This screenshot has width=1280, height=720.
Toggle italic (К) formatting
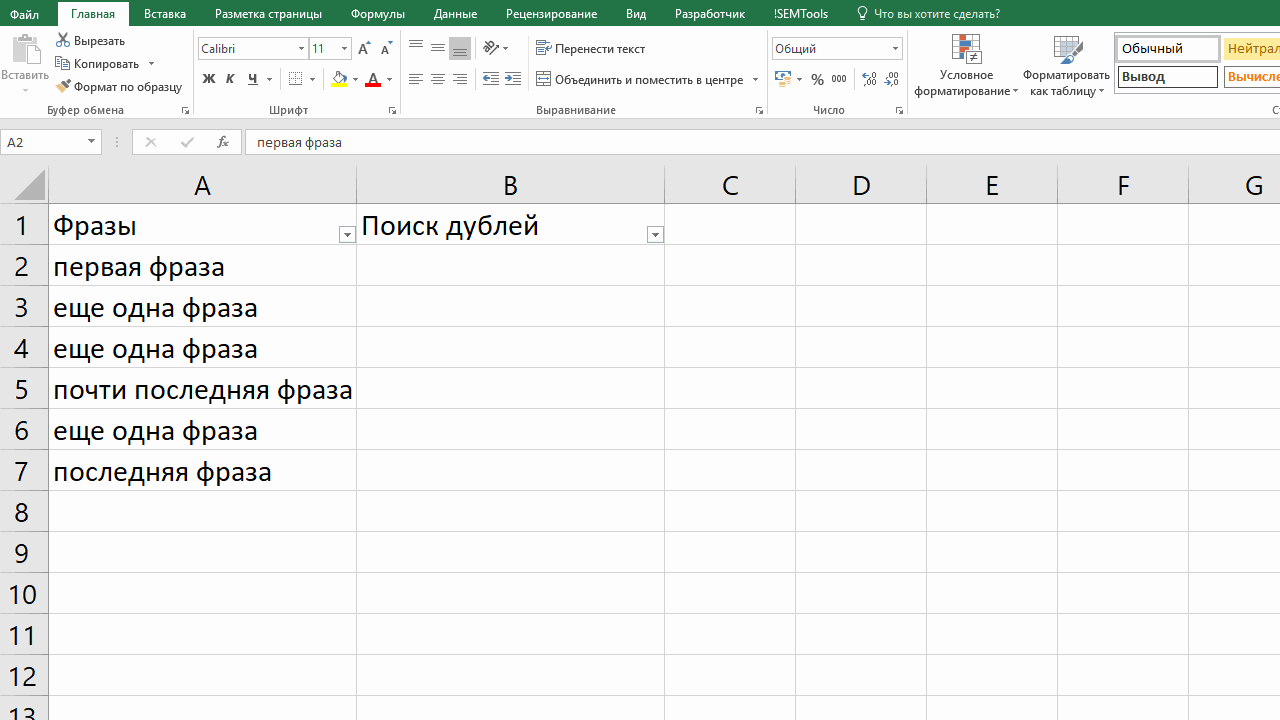pyautogui.click(x=230, y=79)
